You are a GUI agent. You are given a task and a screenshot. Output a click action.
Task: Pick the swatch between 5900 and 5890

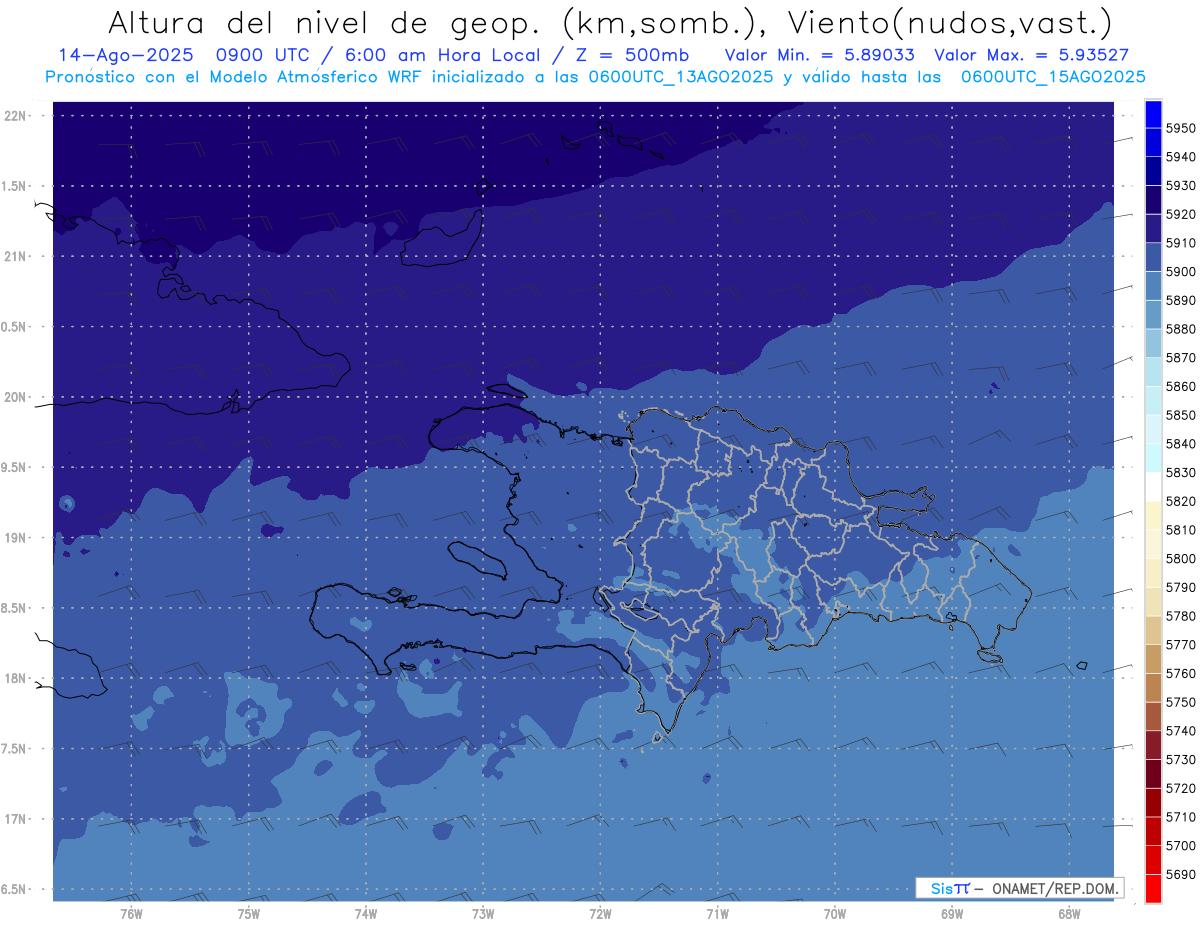point(1153,285)
